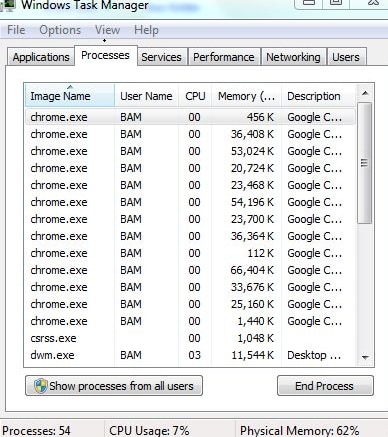This screenshot has width=388, height=437.
Task: Select chrome.exe row using 54,196 K
Action: click(x=190, y=202)
